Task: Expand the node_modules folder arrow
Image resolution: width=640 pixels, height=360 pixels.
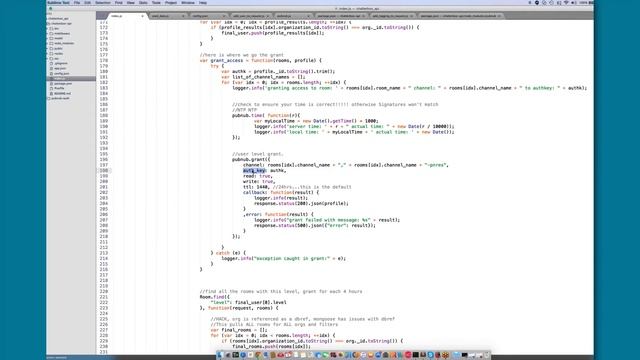Action: [48, 43]
